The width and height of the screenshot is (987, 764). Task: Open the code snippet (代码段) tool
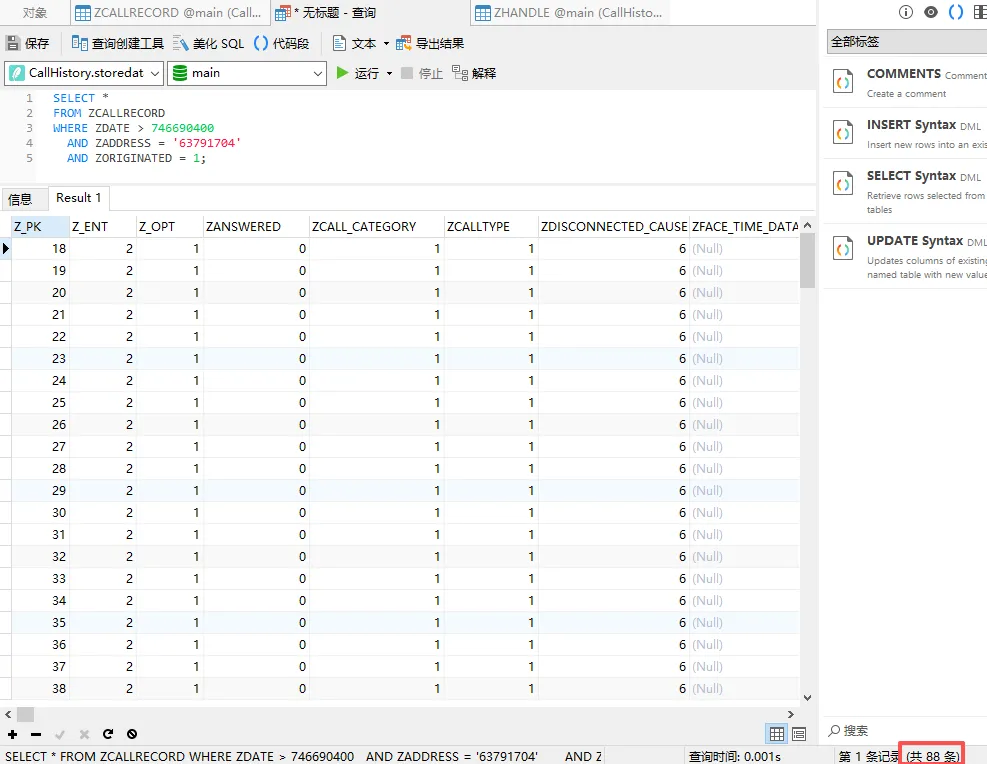click(281, 43)
